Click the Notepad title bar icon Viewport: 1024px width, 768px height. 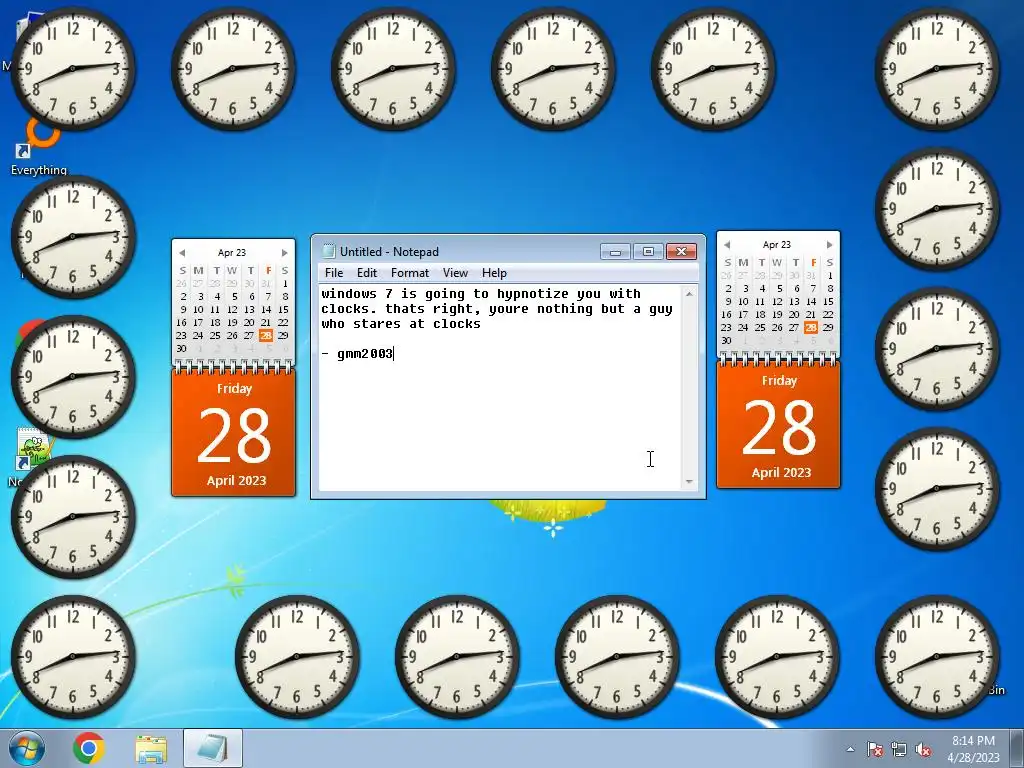click(329, 251)
